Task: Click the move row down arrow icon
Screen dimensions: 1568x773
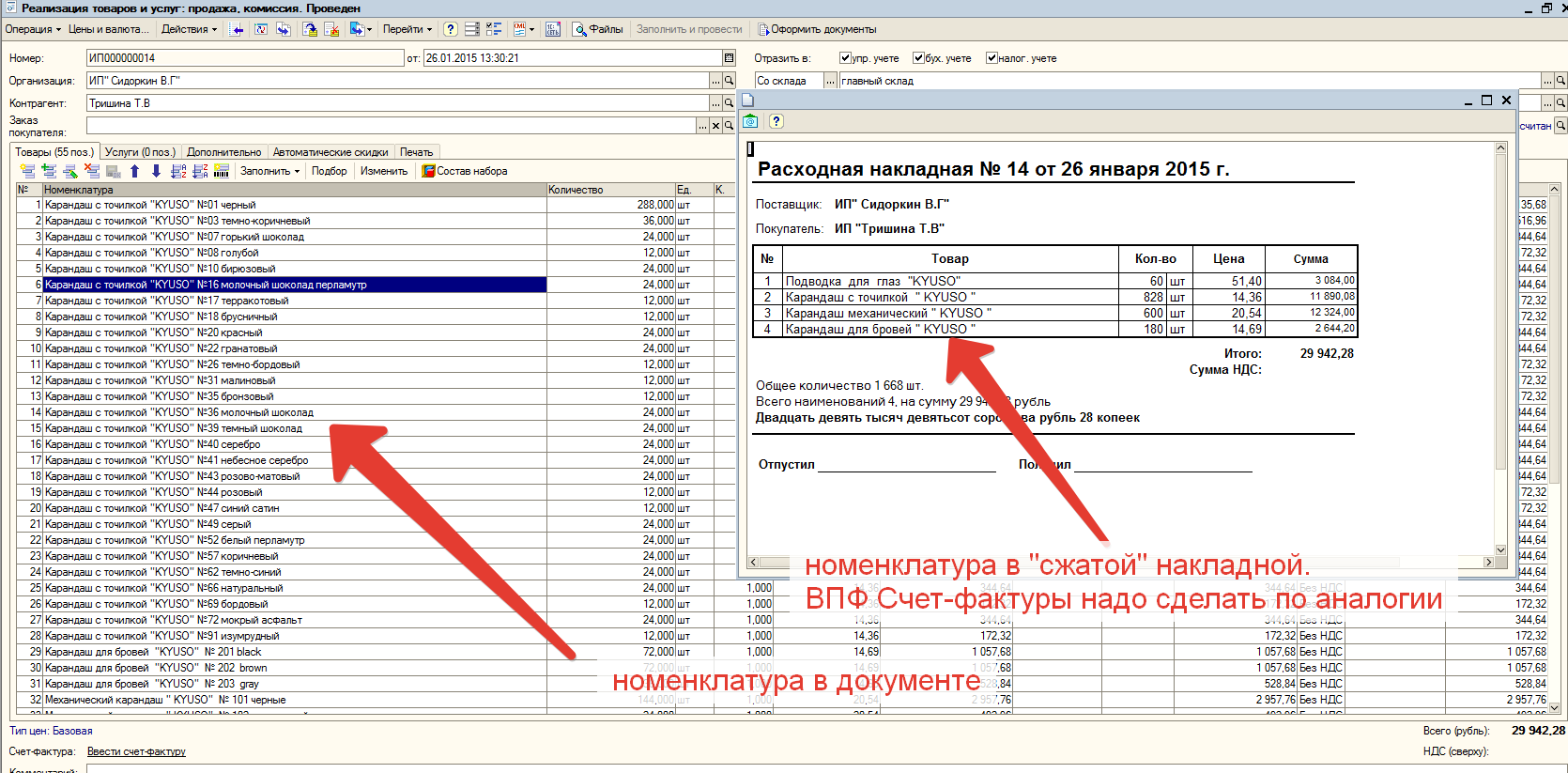Action: pyautogui.click(x=156, y=171)
